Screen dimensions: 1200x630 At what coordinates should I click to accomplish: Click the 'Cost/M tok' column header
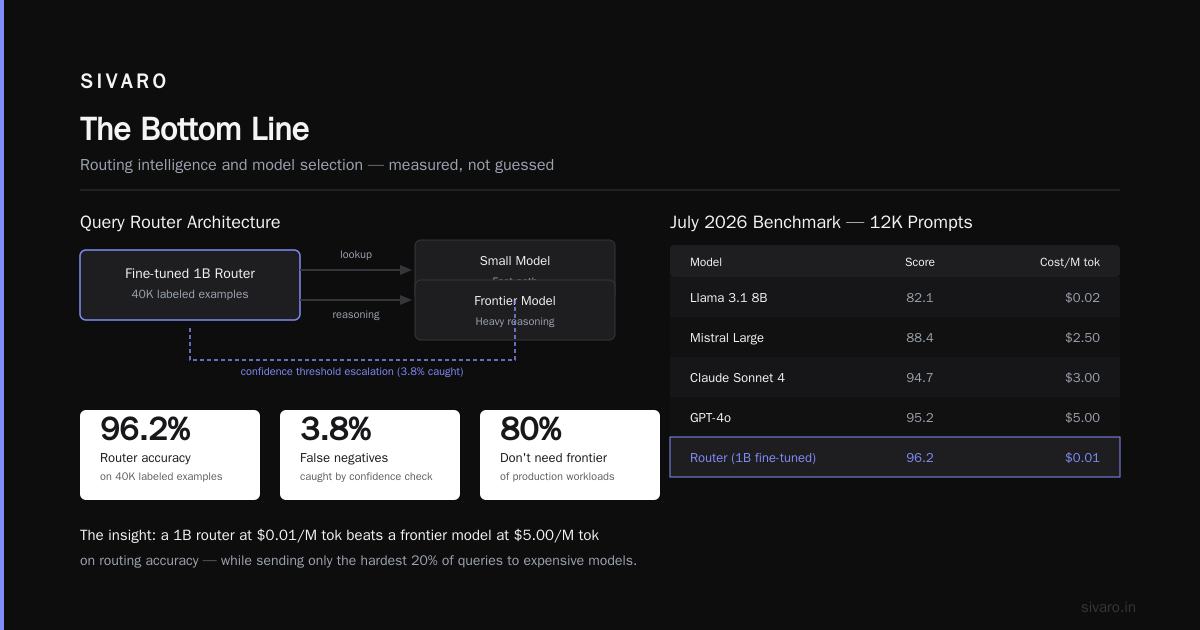point(1070,262)
